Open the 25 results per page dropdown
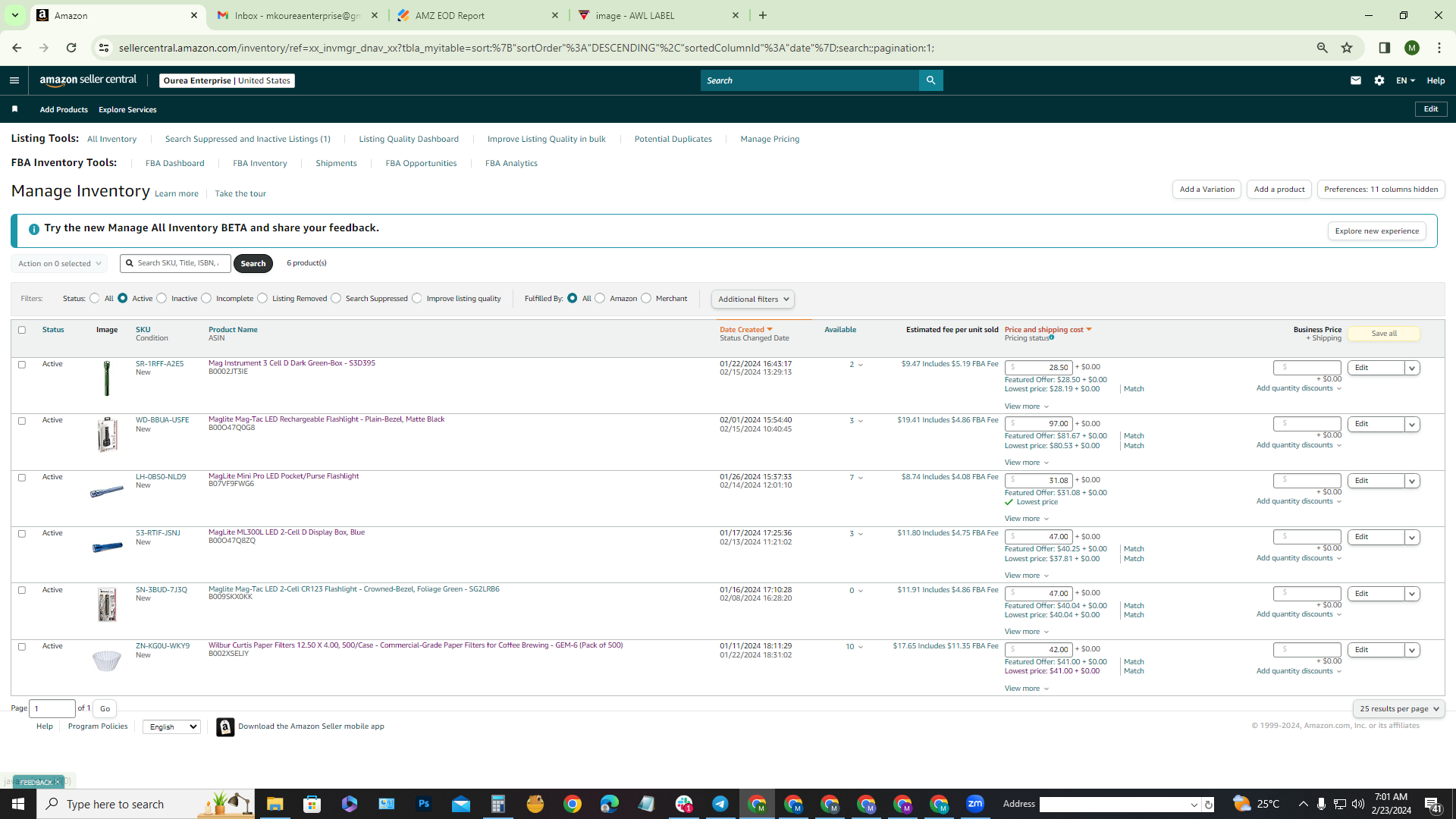This screenshot has height=819, width=1456. (1399, 709)
